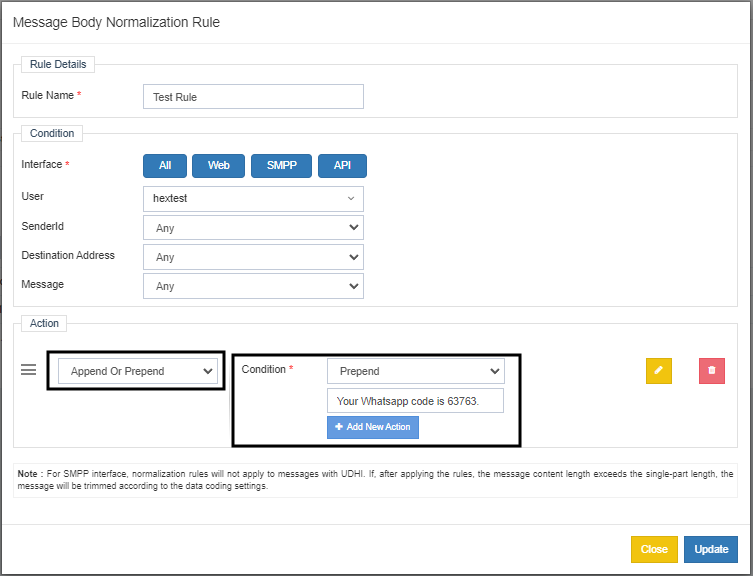Open the Append Or Prepend action dropdown
Image resolution: width=753 pixels, height=576 pixels.
click(x=138, y=371)
